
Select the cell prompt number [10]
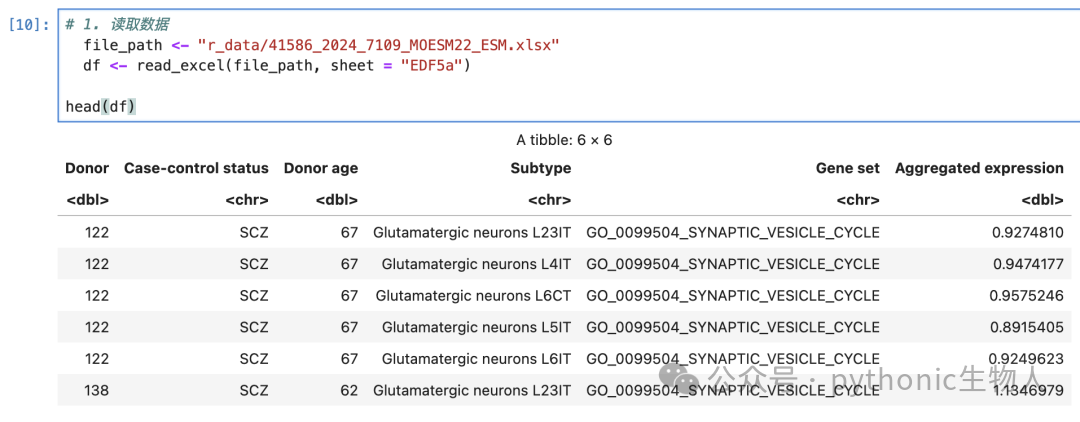tap(28, 25)
